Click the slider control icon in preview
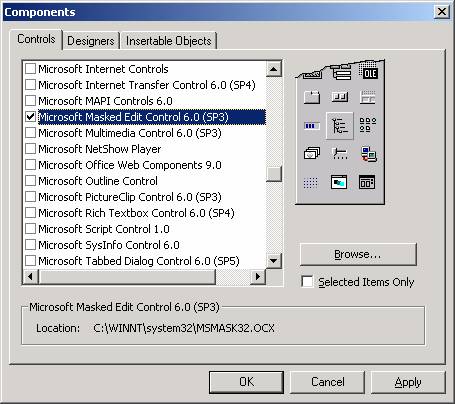 click(340, 154)
